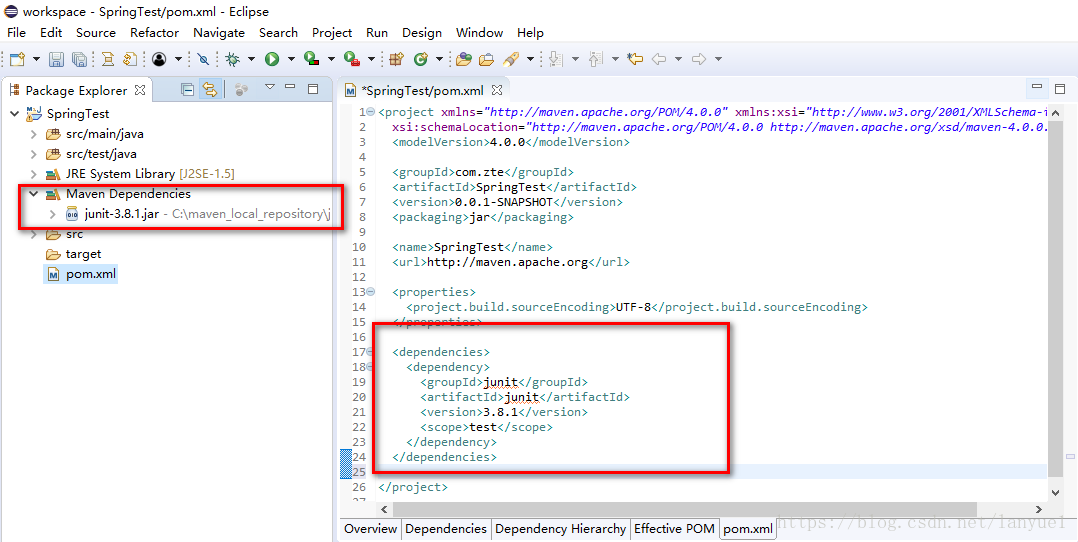Click the Search flashlight toolbar icon
Screen dimensions: 1078x542
[x=511, y=59]
